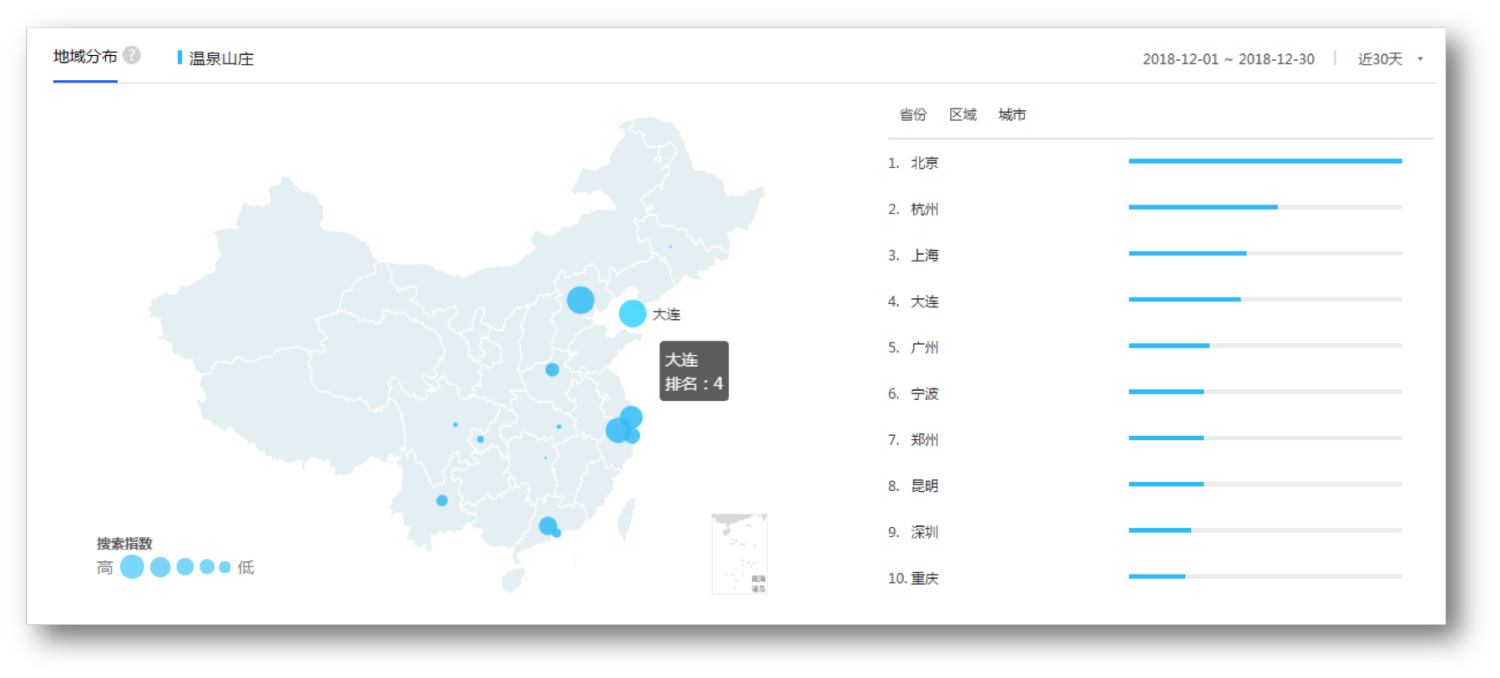Click the 上海 ranking progress bar
Image resolution: width=1500 pixels, height=678 pixels.
1264,254
